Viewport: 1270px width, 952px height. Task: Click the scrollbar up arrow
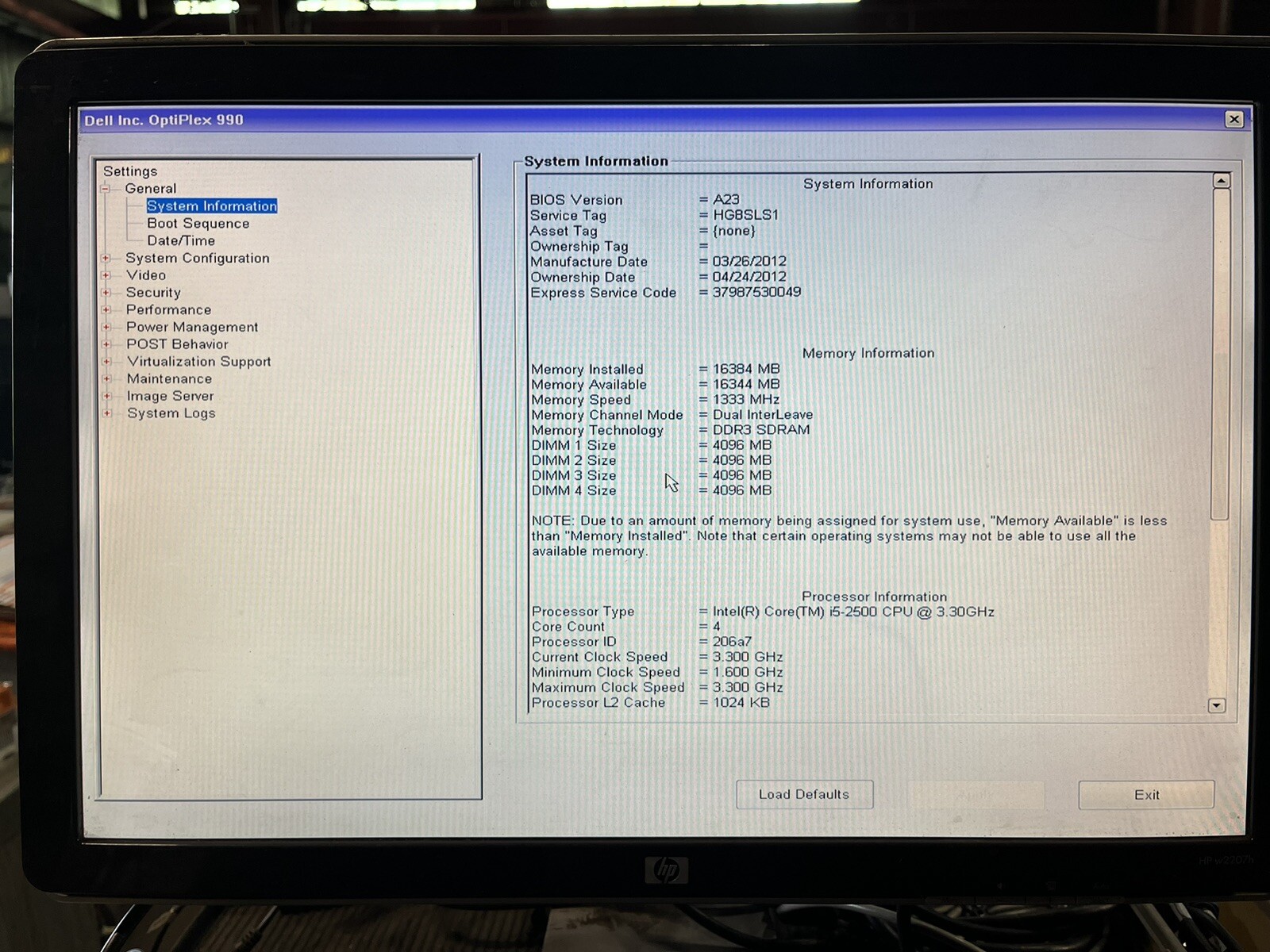(x=1221, y=181)
